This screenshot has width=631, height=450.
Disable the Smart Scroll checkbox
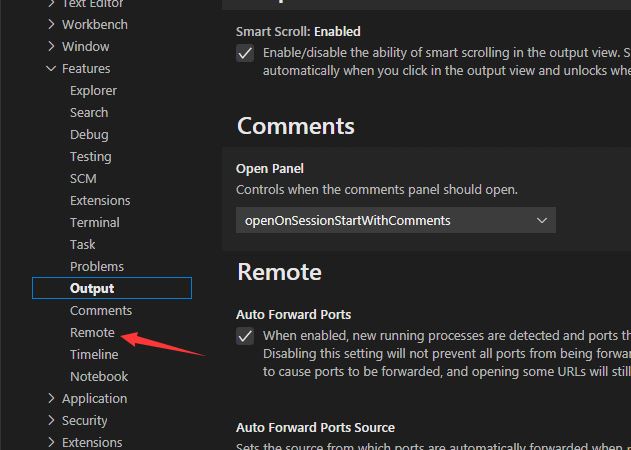(245, 53)
